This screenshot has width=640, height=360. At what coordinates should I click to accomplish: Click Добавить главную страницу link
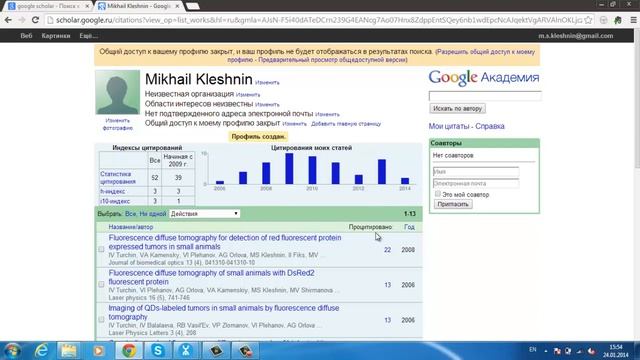pos(346,124)
